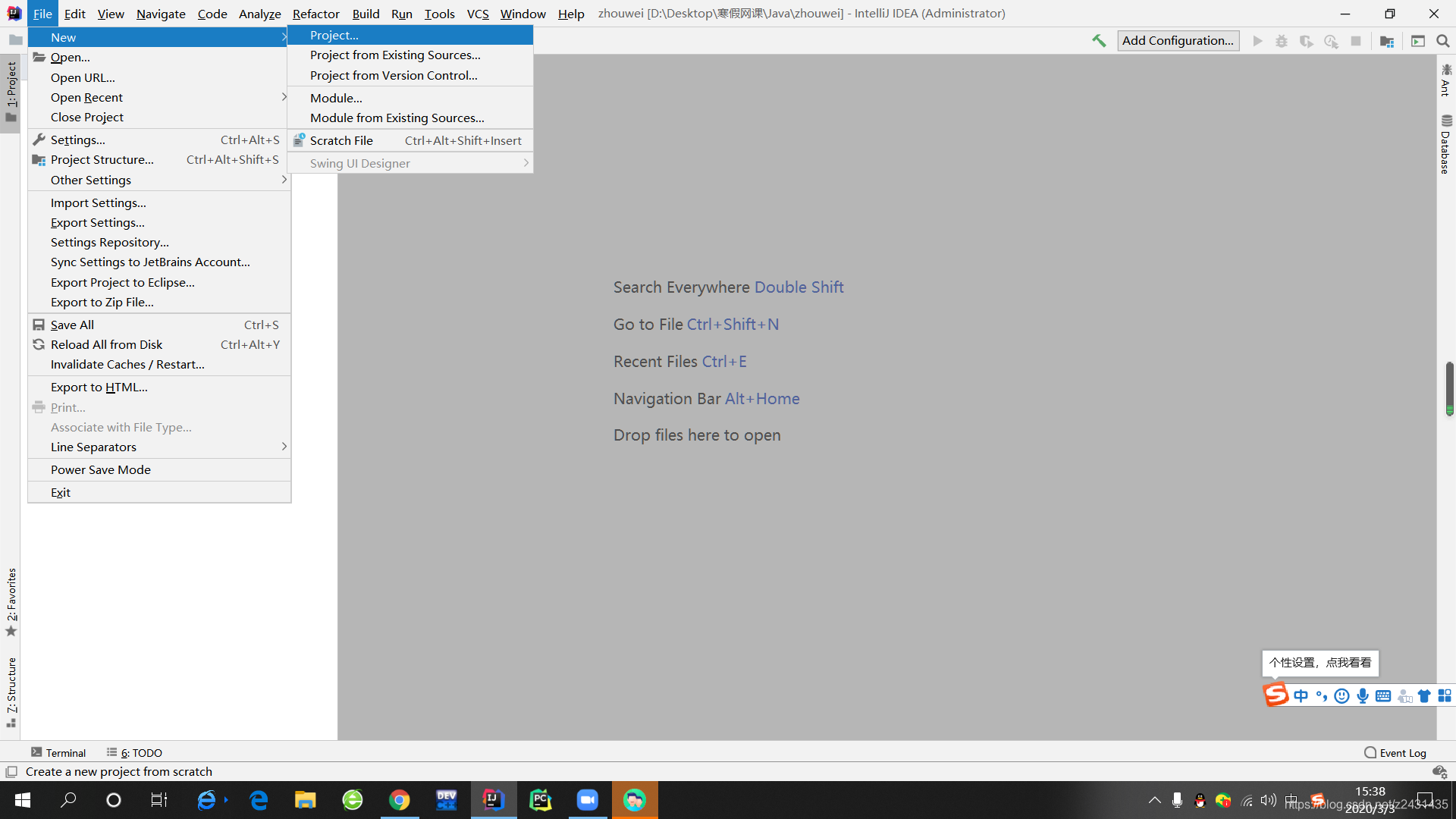Click the Sogou input S logo

point(1276,695)
